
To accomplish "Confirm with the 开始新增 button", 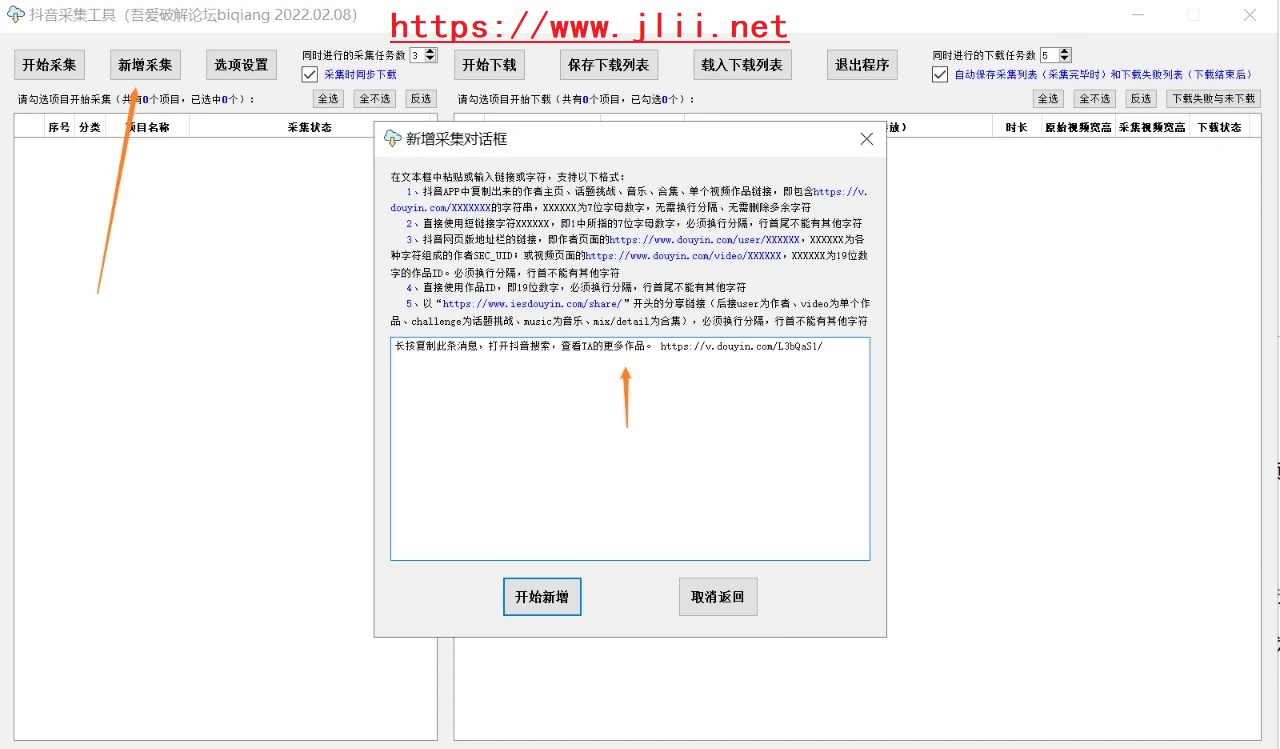I will [542, 597].
